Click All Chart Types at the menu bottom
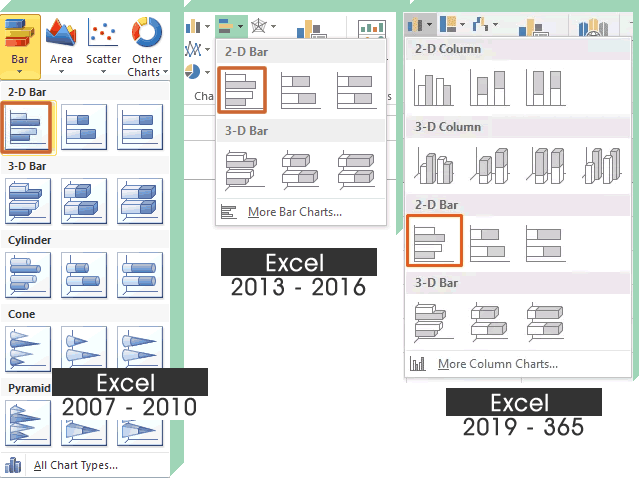 click(x=76, y=465)
